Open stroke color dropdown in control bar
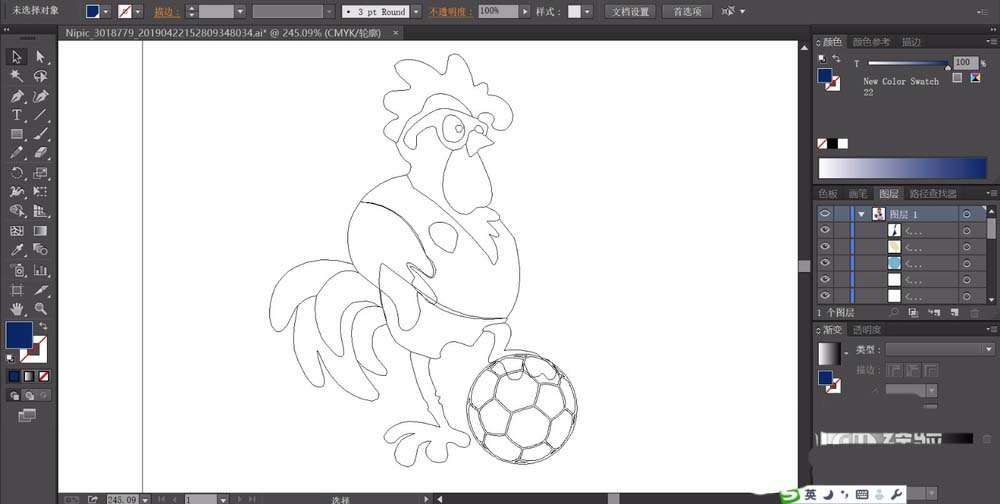1000x504 pixels. pyautogui.click(x=138, y=11)
